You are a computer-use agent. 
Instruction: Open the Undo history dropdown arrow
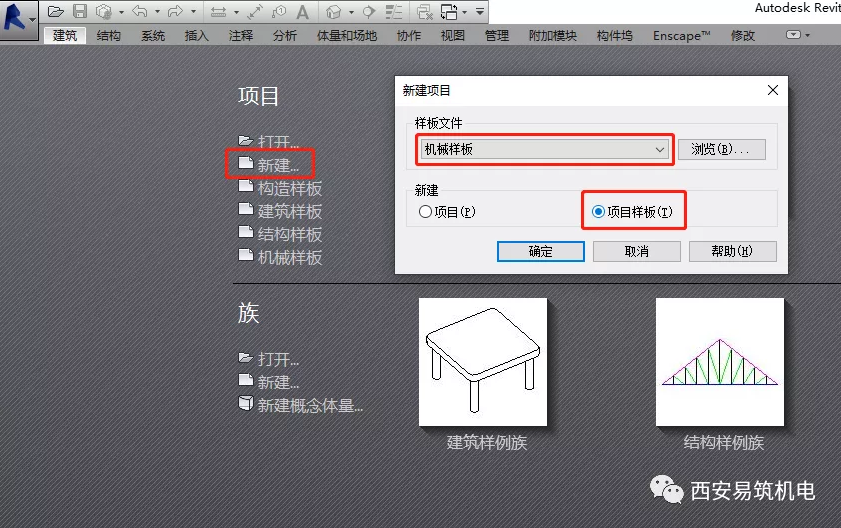tap(157, 11)
